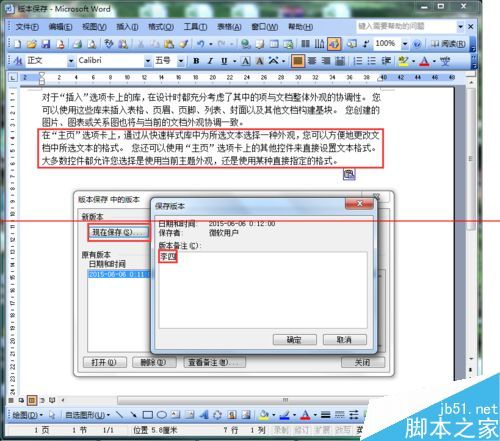
Task: Open the 视图(V) menu
Action: [94, 27]
